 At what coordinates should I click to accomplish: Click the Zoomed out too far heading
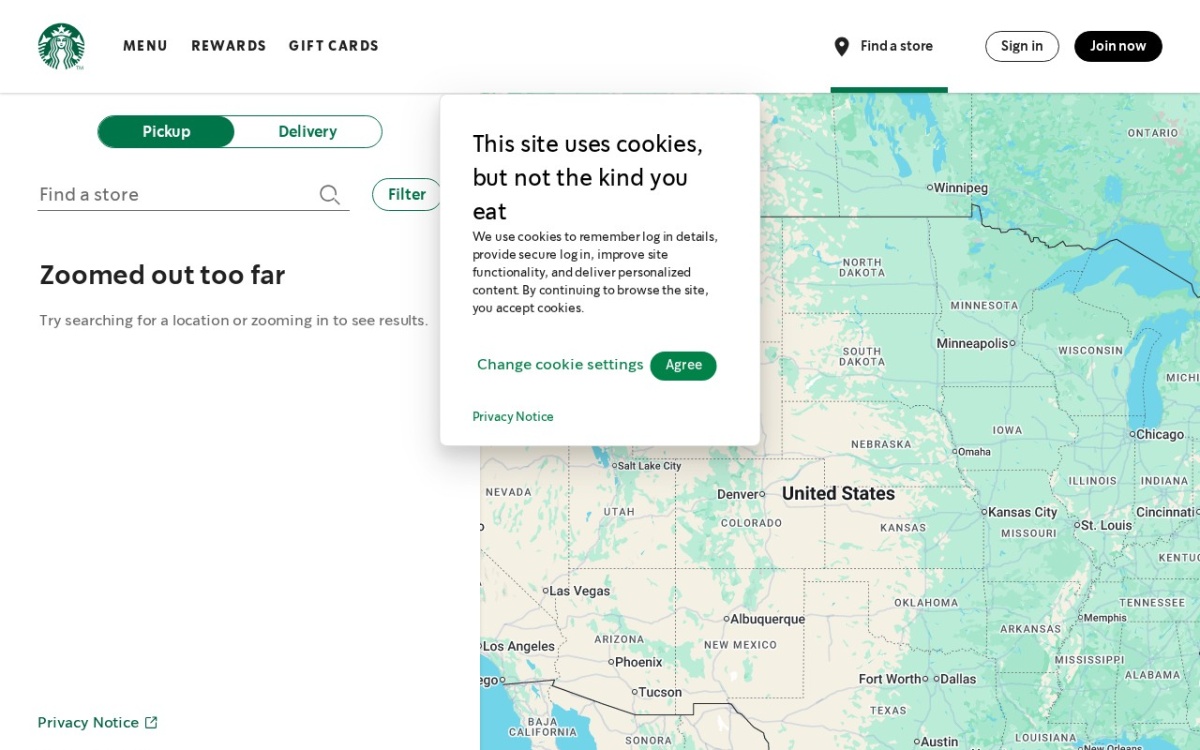pyautogui.click(x=162, y=275)
